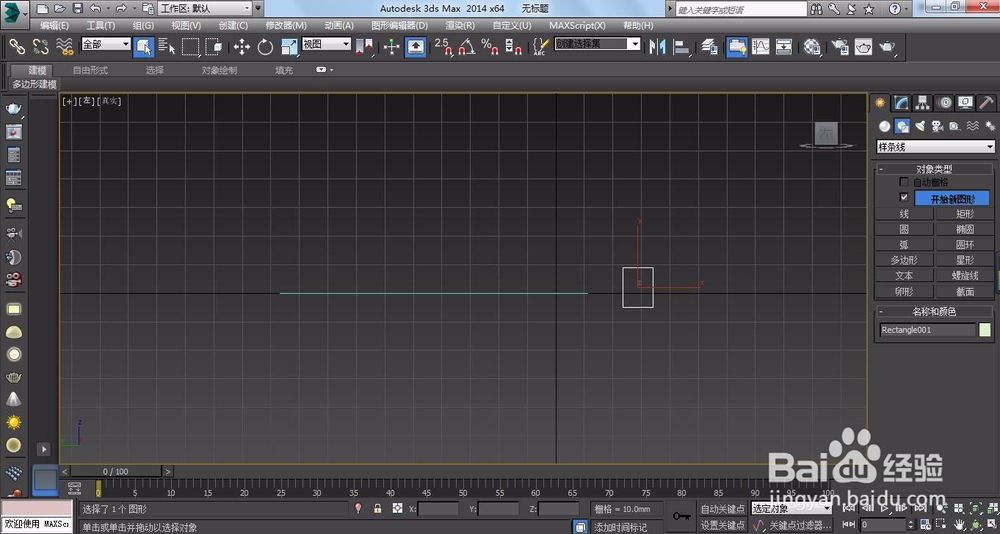
Task: Open Select by Name list icon
Action: (x=167, y=47)
